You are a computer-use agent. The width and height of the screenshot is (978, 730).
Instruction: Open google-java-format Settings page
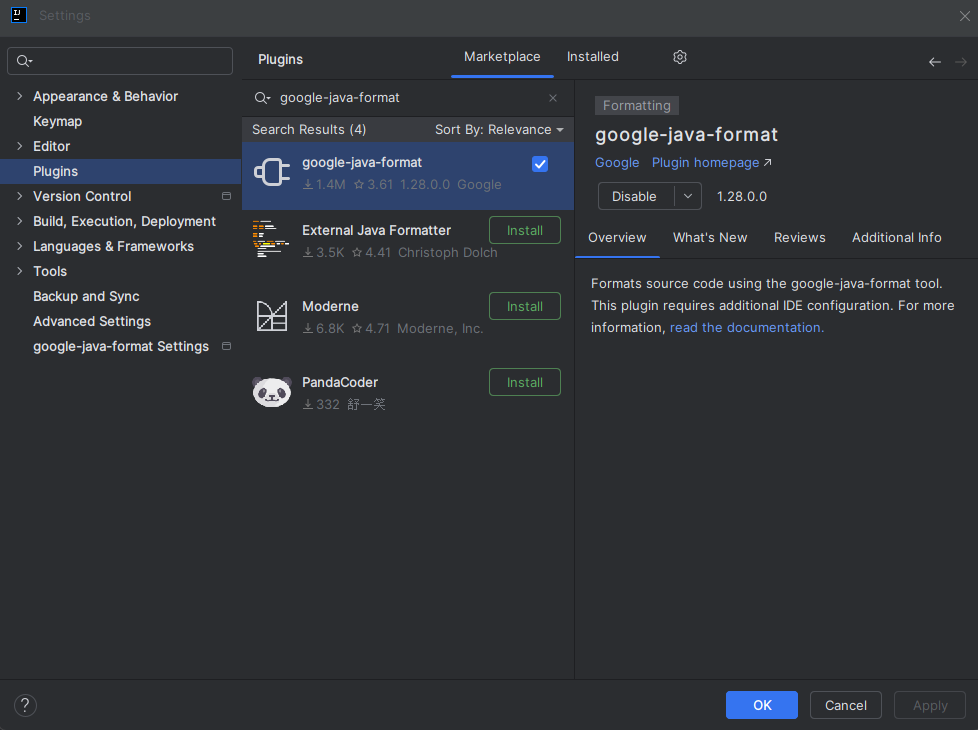pos(120,346)
